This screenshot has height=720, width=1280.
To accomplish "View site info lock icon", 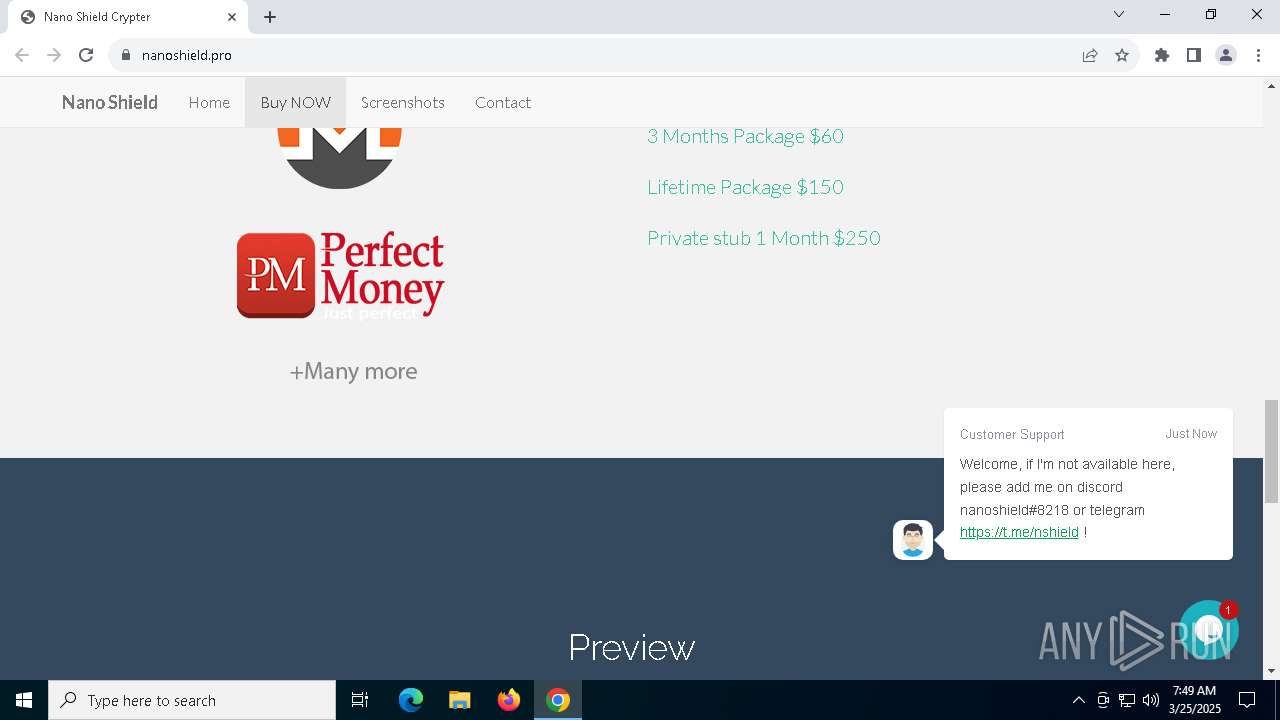I will 126,55.
